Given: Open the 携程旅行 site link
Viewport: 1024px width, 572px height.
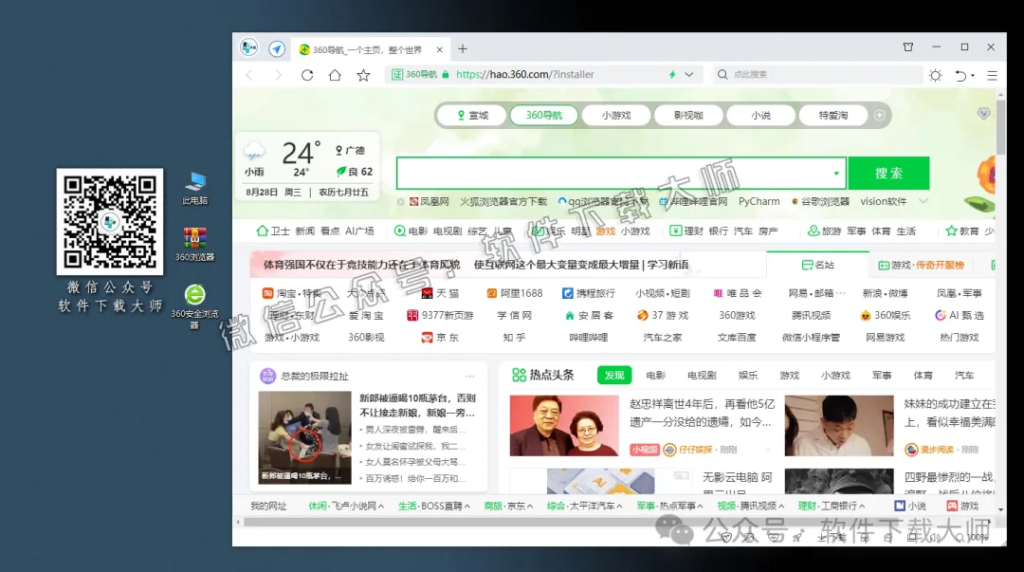Looking at the screenshot, I should [588, 293].
